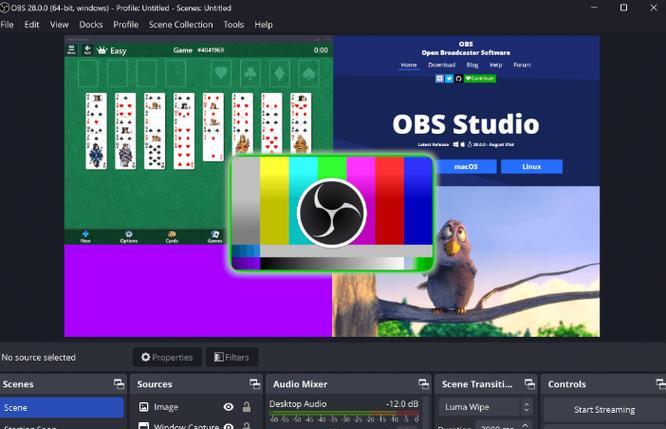Viewport: 666px width, 429px height.
Task: Click the Blog link on OBS website
Action: (x=472, y=65)
